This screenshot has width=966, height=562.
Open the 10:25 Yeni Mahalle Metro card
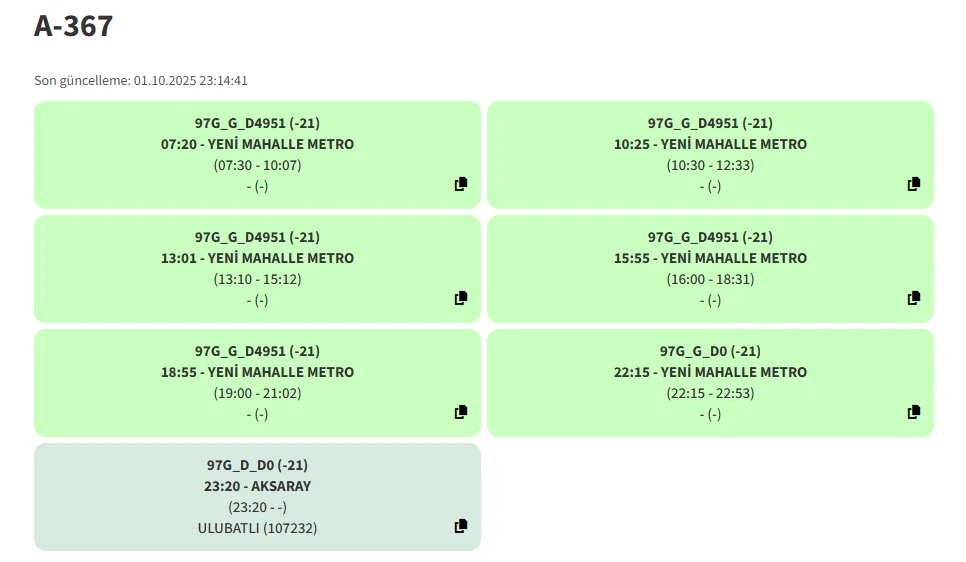[x=710, y=154]
